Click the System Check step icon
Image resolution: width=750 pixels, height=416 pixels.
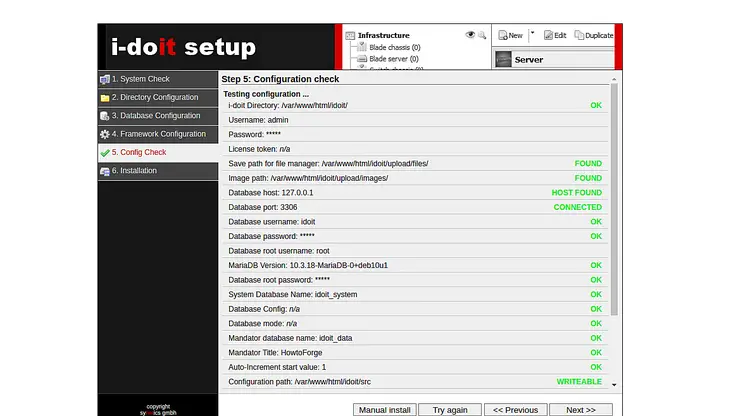(105, 79)
